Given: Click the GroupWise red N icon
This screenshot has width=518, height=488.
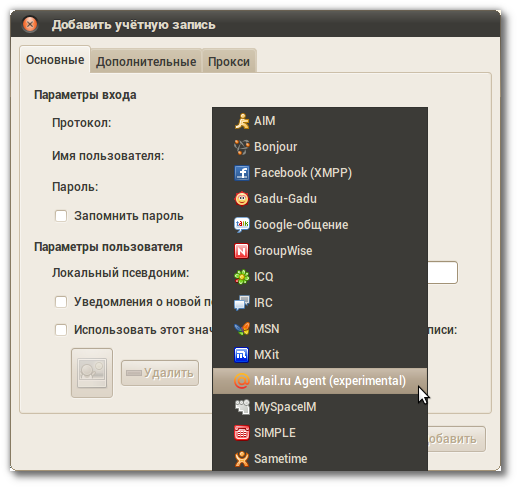Looking at the screenshot, I should coord(242,251).
